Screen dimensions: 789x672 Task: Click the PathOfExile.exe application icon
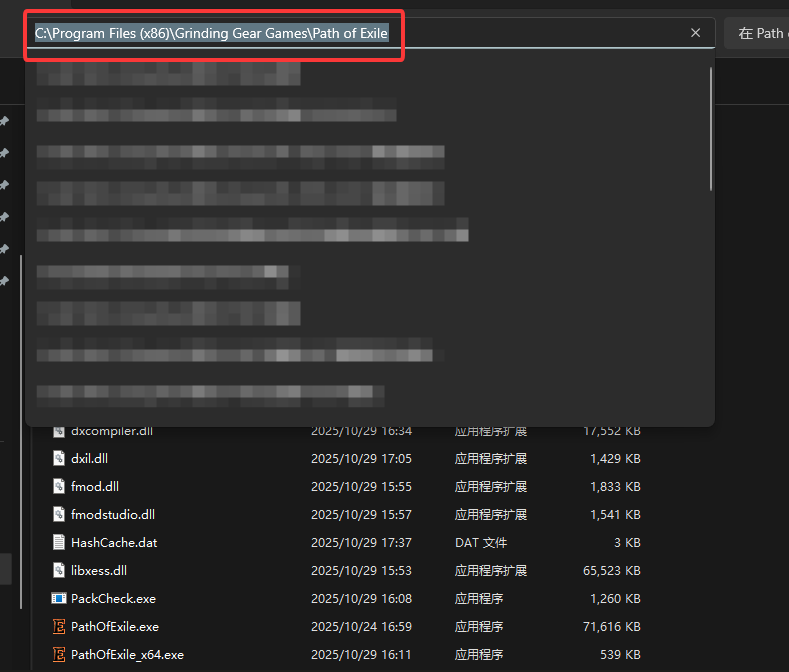[x=59, y=627]
